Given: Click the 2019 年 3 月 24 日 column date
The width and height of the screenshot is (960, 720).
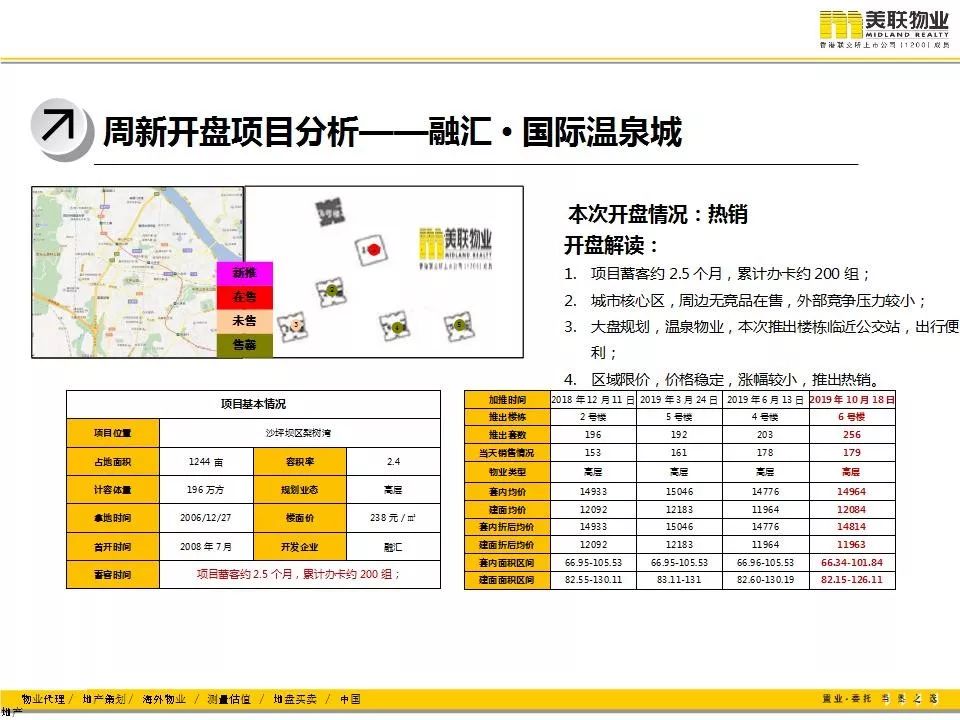Looking at the screenshot, I should pos(679,400).
